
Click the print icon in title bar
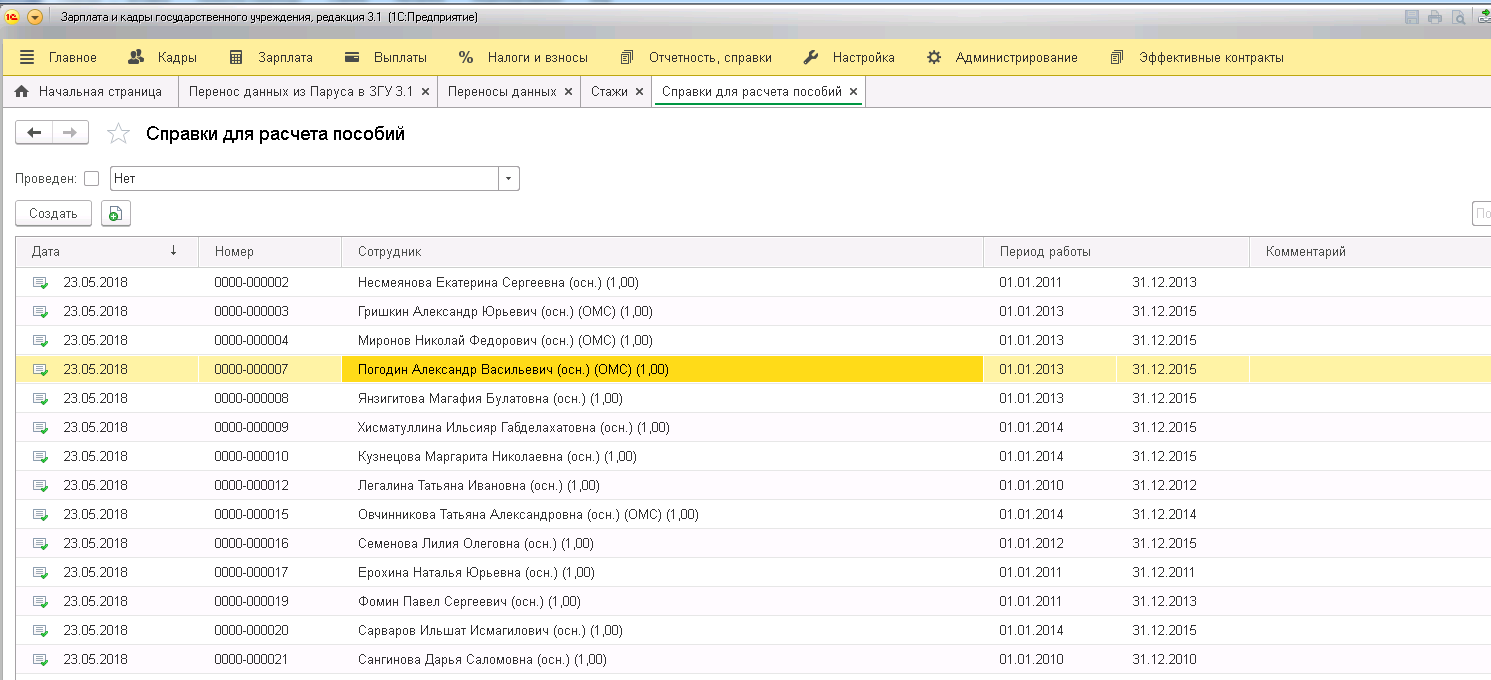click(1435, 17)
